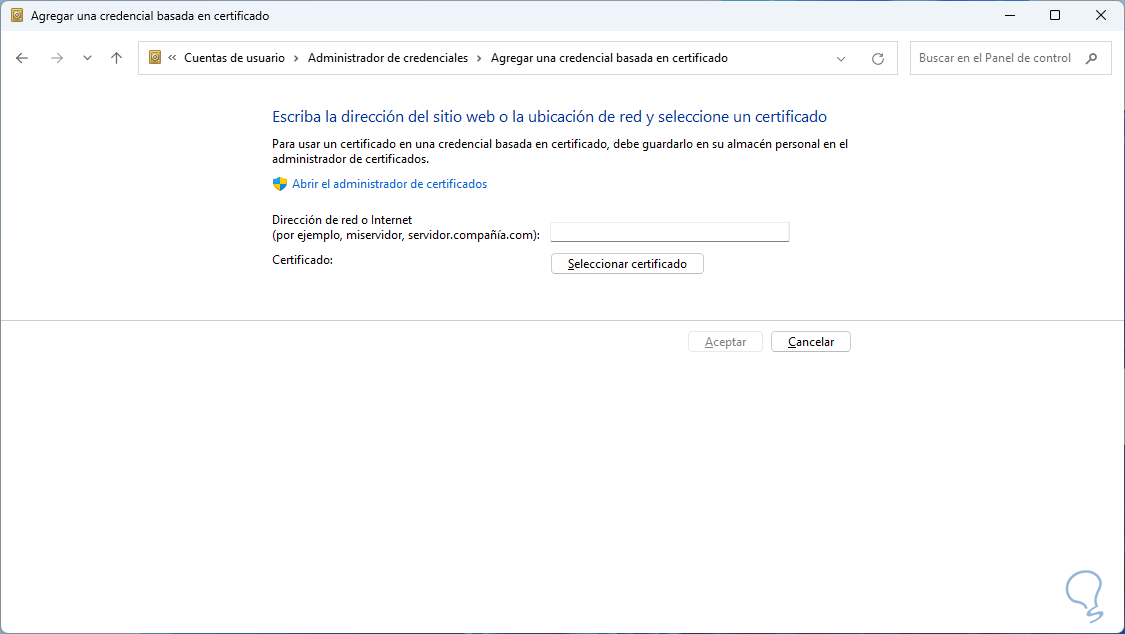Image resolution: width=1125 pixels, height=634 pixels.
Task: Open Cuentas de usuario breadcrumb
Action: click(x=234, y=58)
